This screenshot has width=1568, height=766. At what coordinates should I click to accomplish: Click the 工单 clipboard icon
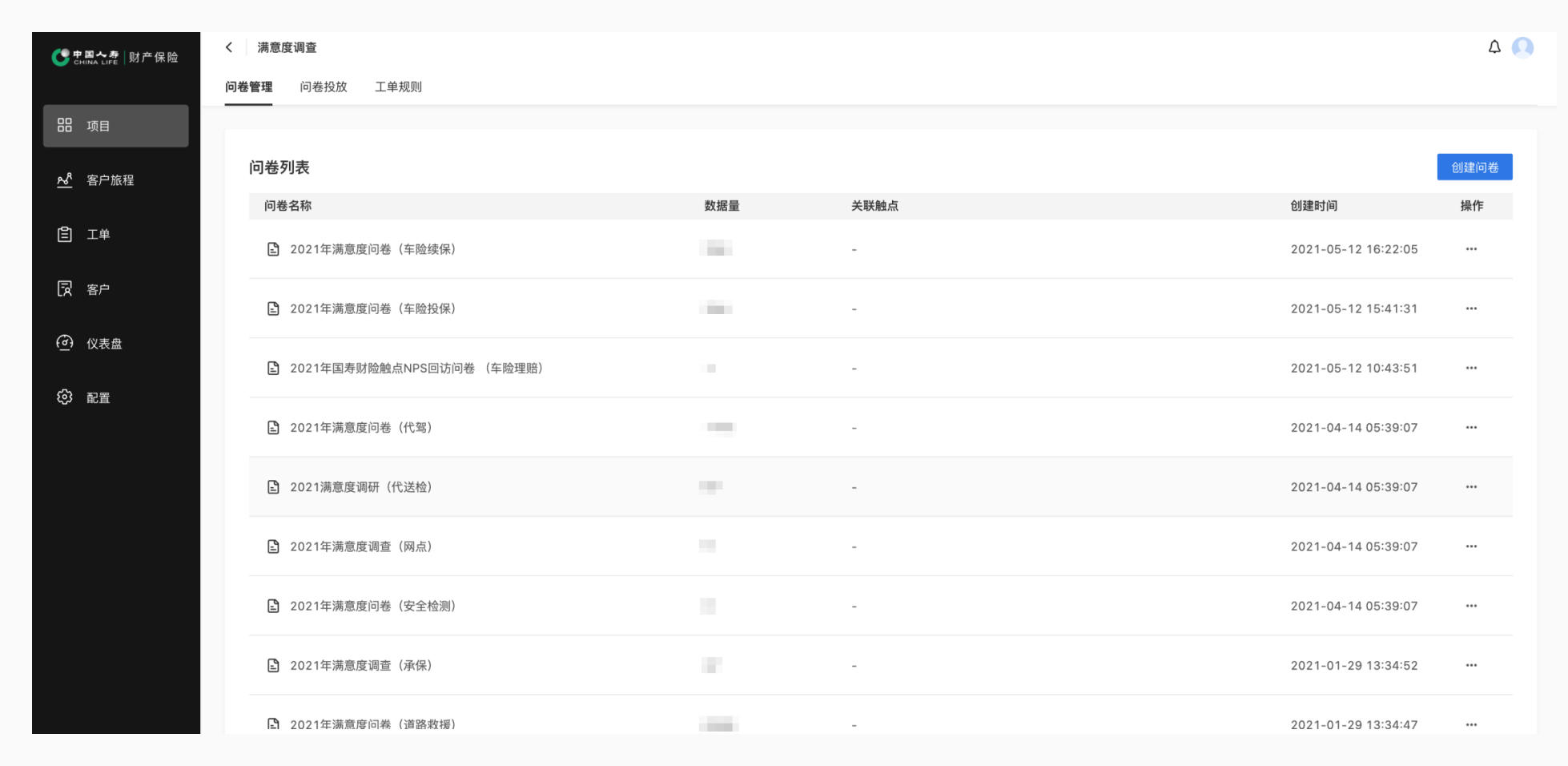coord(65,234)
